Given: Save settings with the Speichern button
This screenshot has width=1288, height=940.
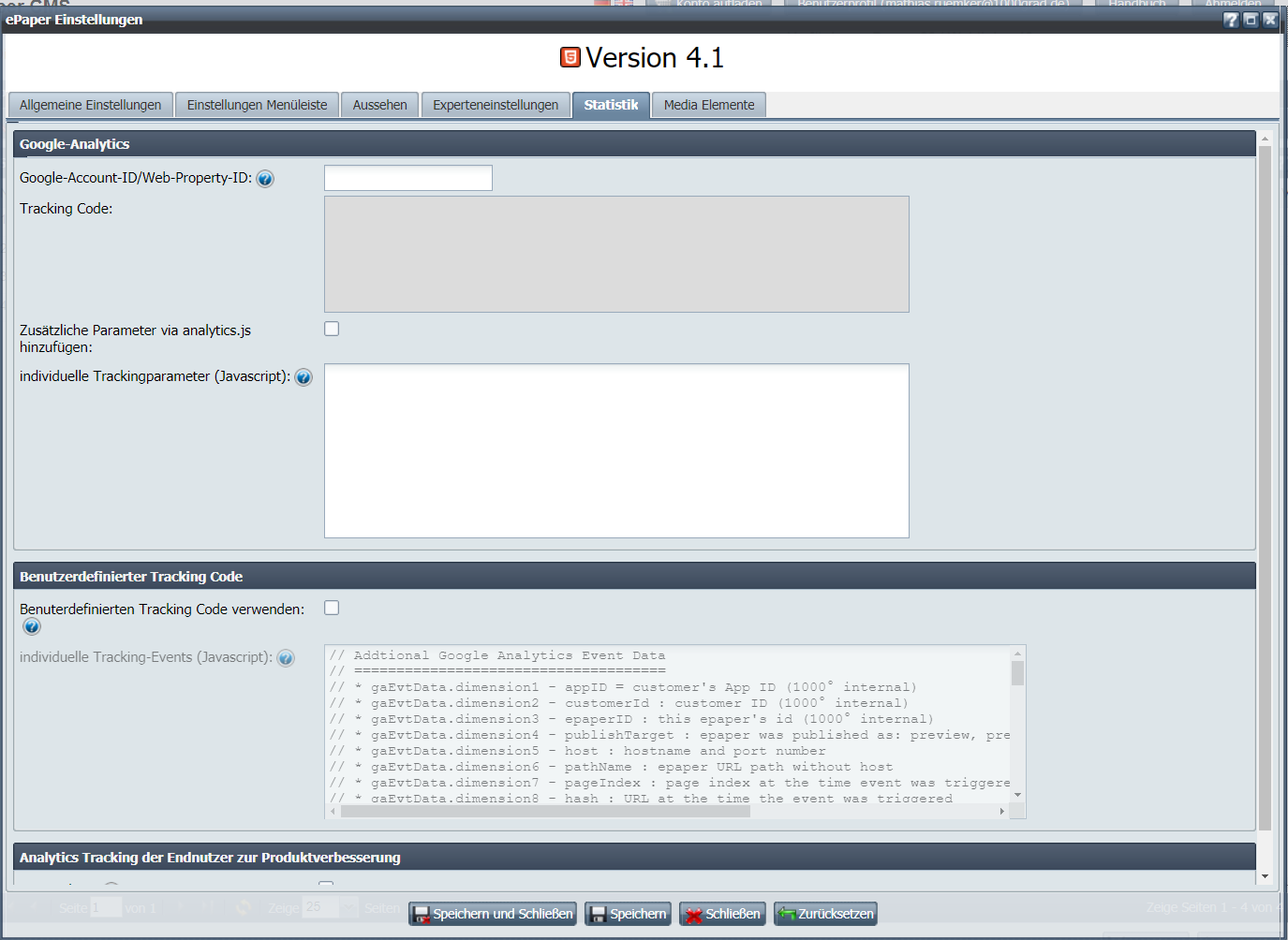Looking at the screenshot, I should [629, 914].
